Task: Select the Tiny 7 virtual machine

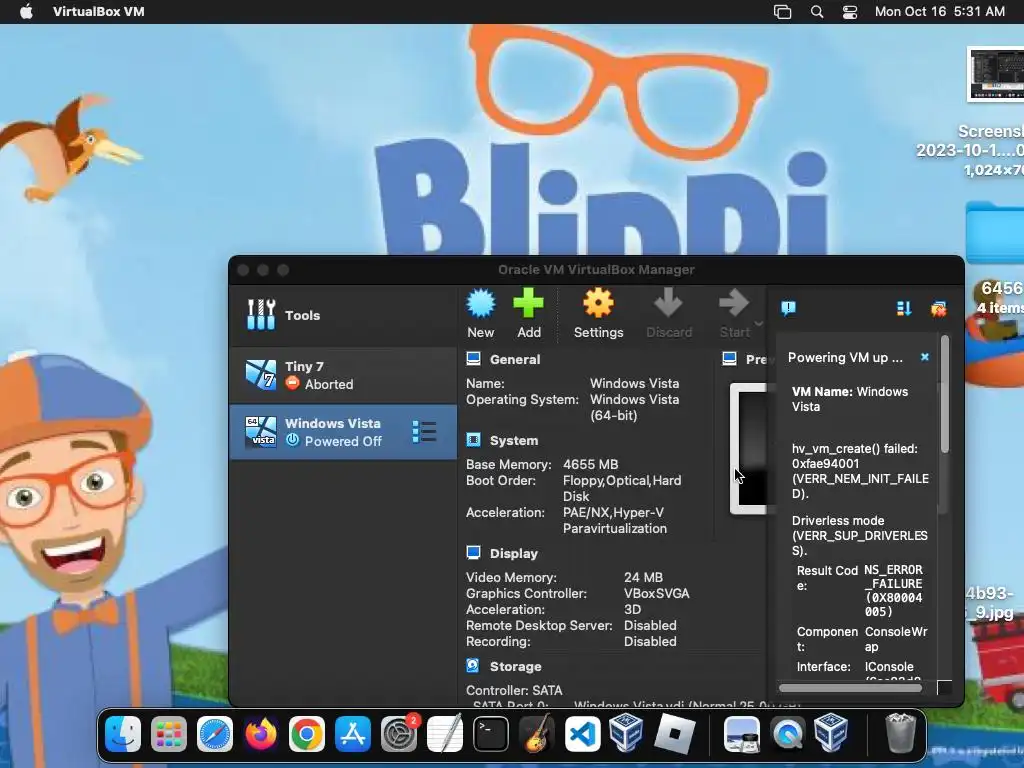Action: tap(344, 376)
